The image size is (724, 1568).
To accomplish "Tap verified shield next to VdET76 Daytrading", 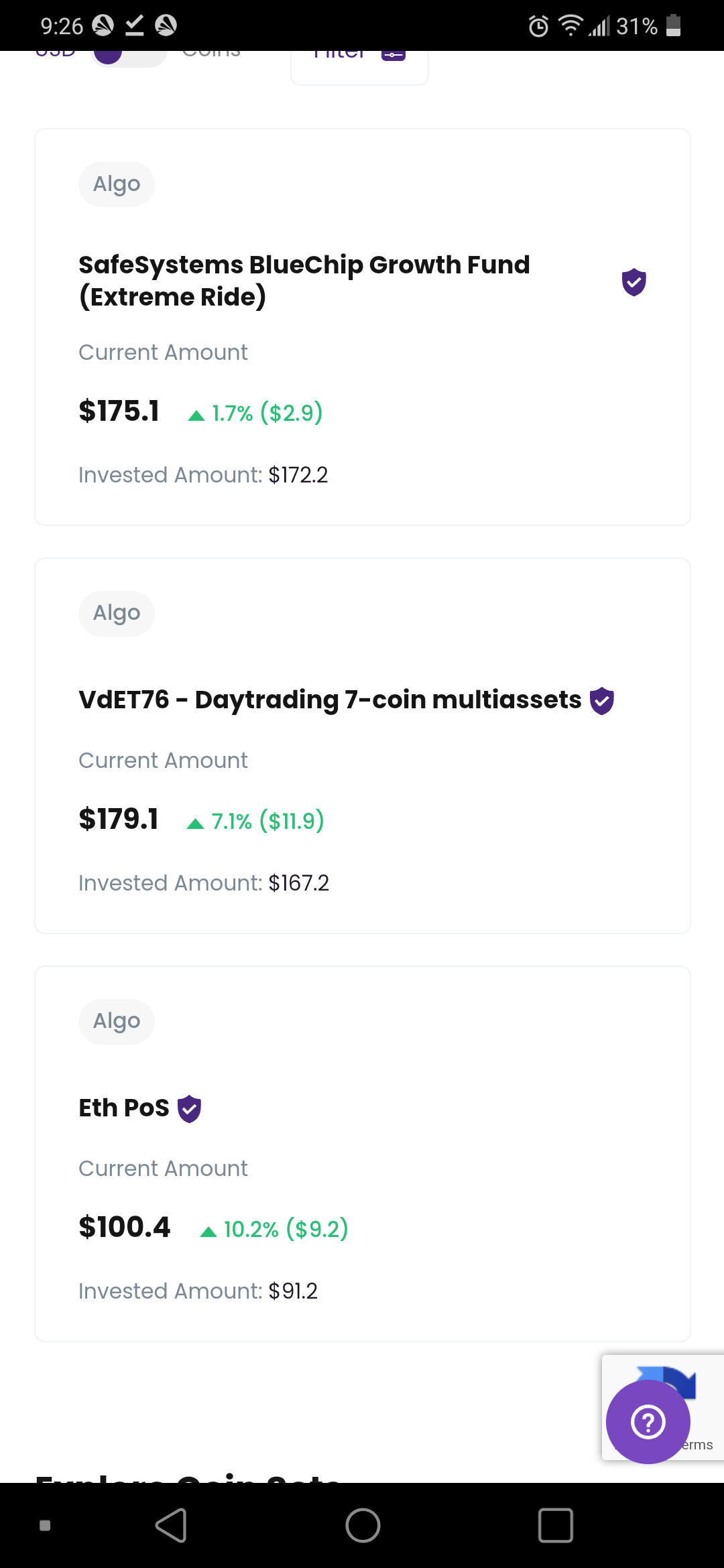I will (x=602, y=701).
